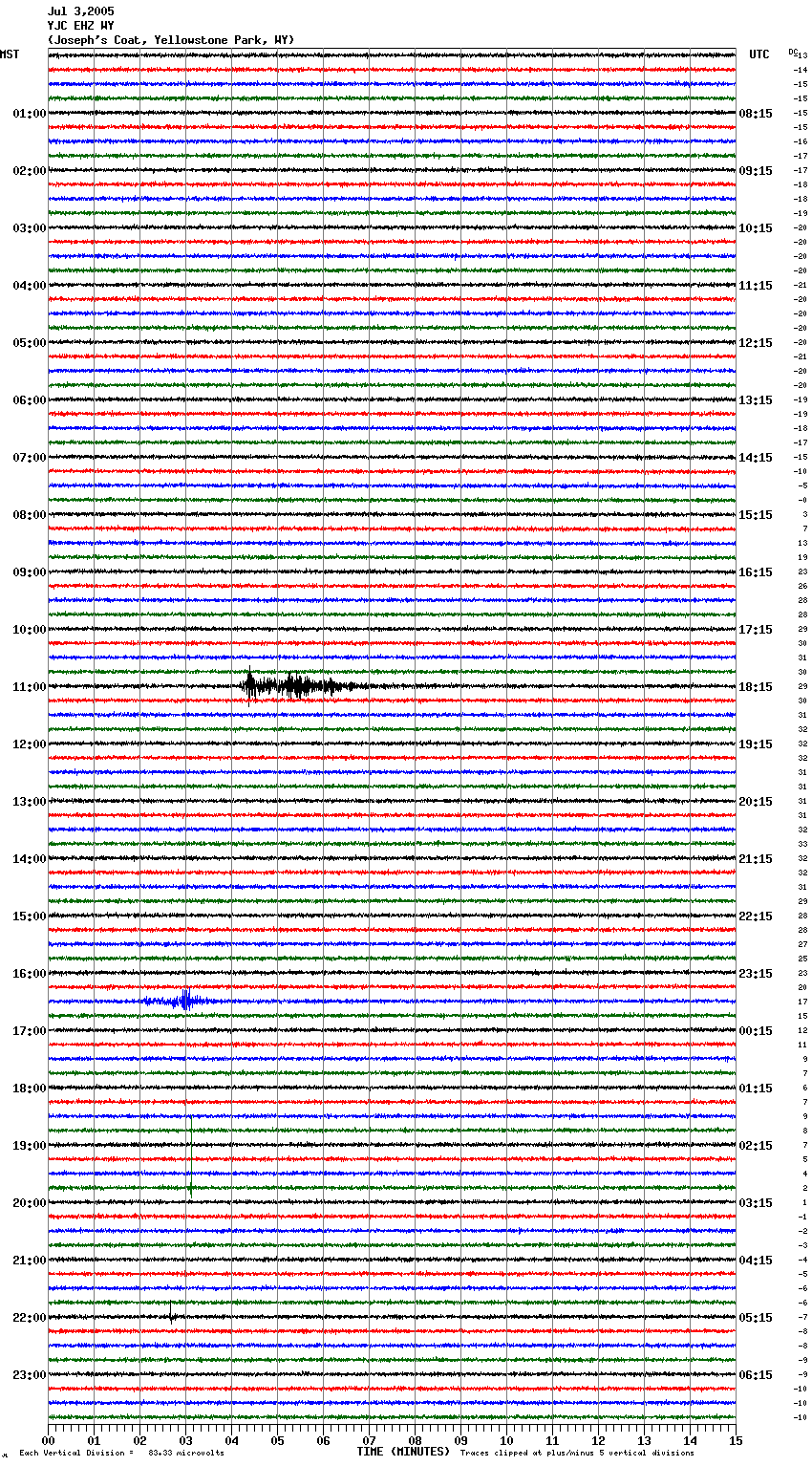
Task: Click the large seismic event on the 11:00 black trace
Action: pyautogui.click(x=306, y=685)
